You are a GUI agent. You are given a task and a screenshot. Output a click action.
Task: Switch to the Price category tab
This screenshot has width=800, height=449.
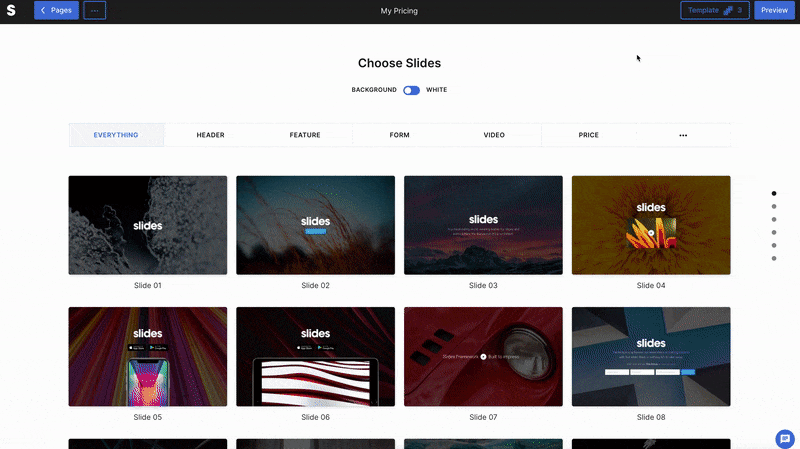[588, 135]
